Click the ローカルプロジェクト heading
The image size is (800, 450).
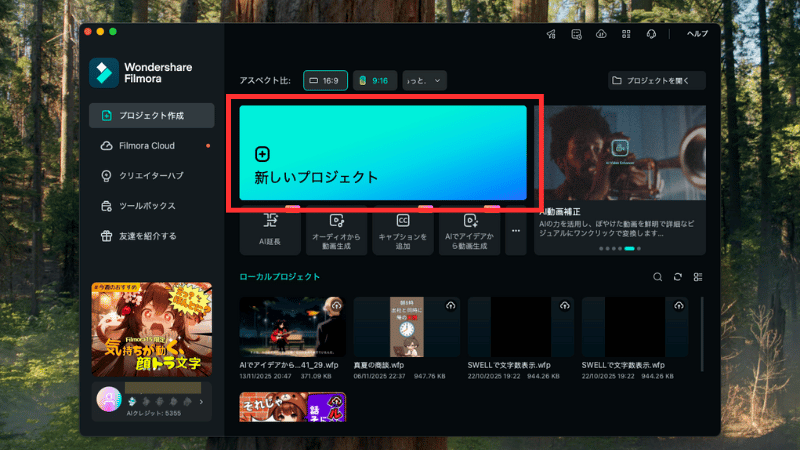click(280, 277)
